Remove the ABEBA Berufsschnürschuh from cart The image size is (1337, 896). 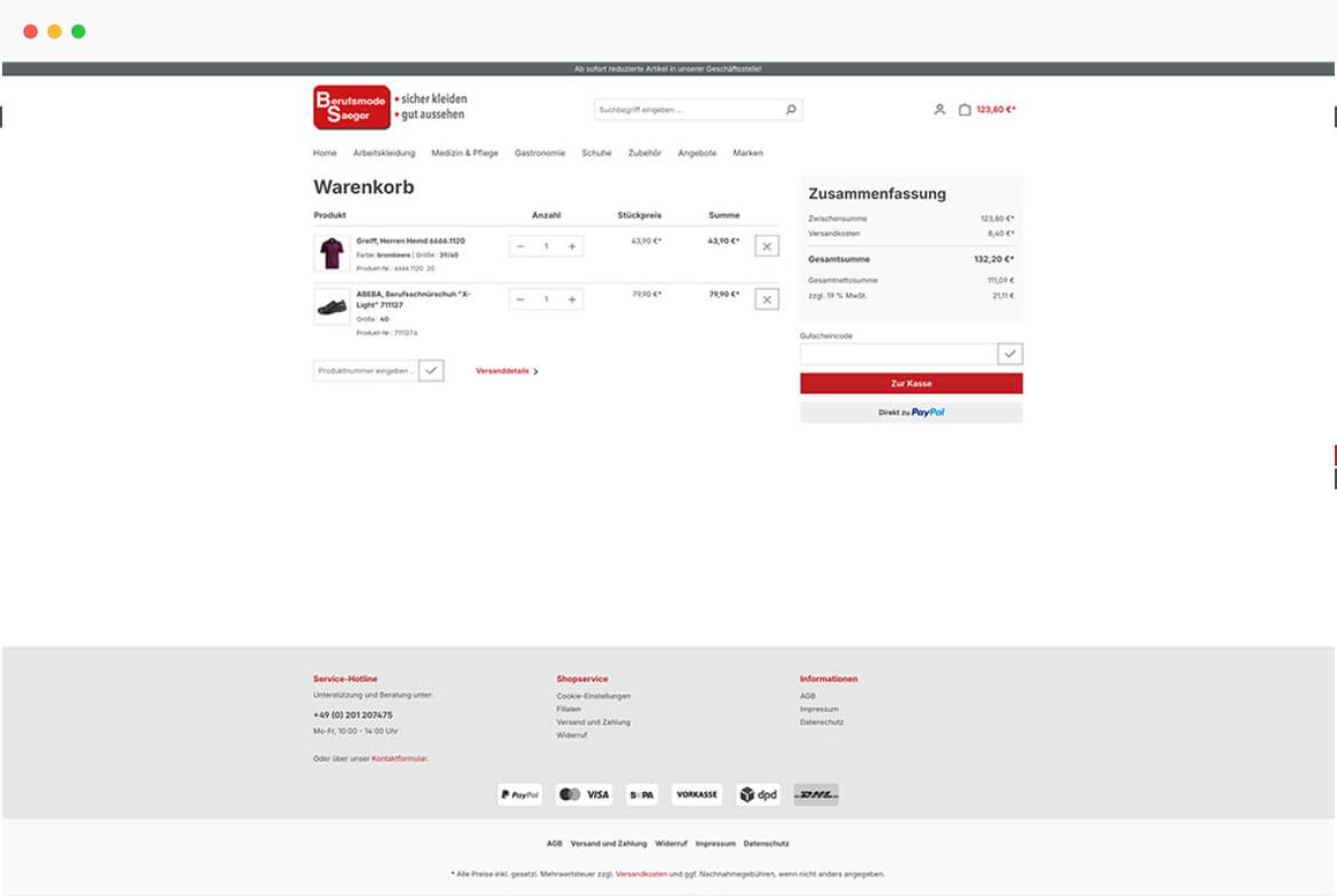(767, 300)
